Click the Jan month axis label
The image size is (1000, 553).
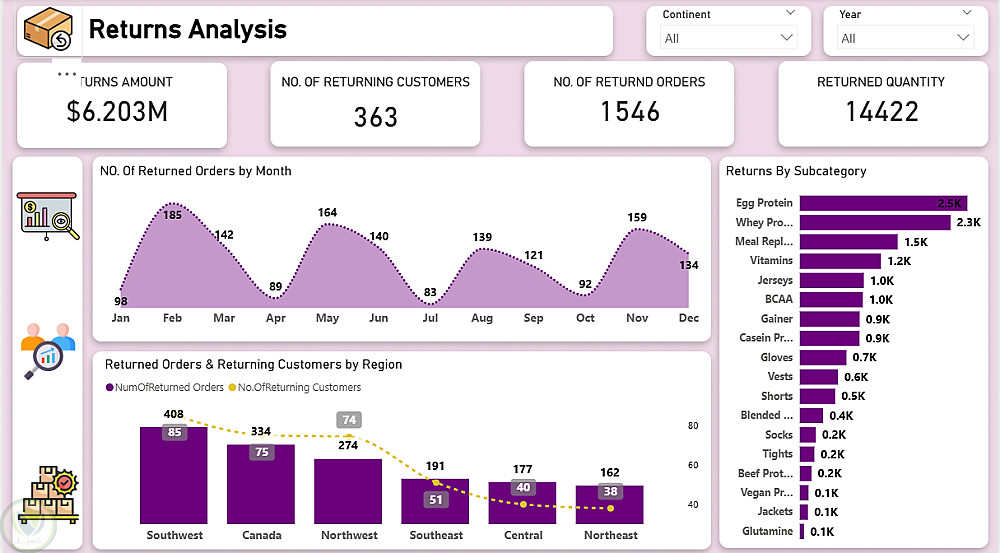tap(121, 318)
